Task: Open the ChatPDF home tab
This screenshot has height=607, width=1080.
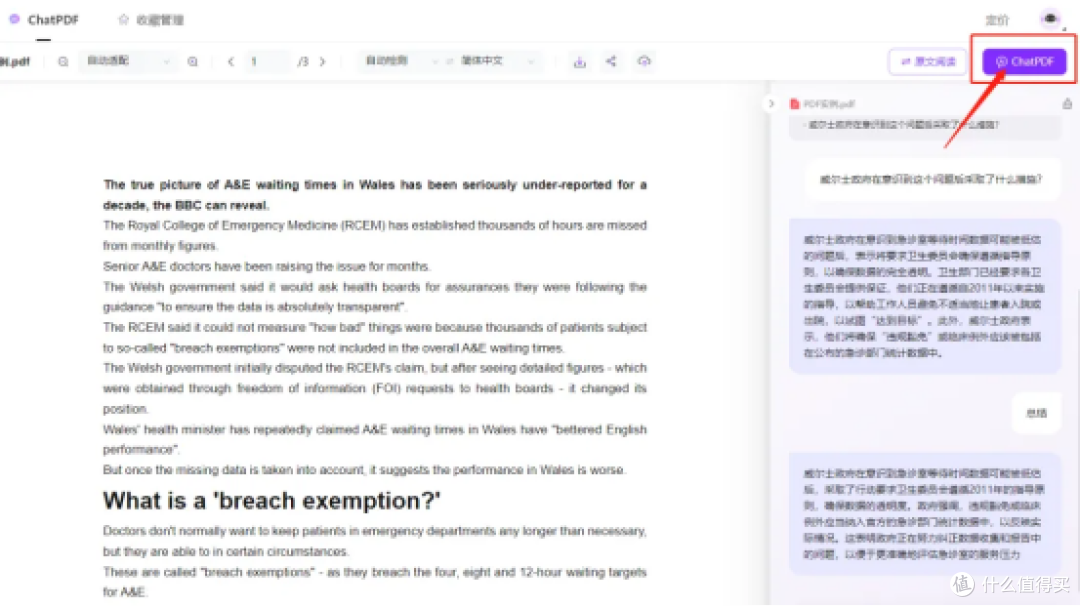Action: (x=44, y=19)
